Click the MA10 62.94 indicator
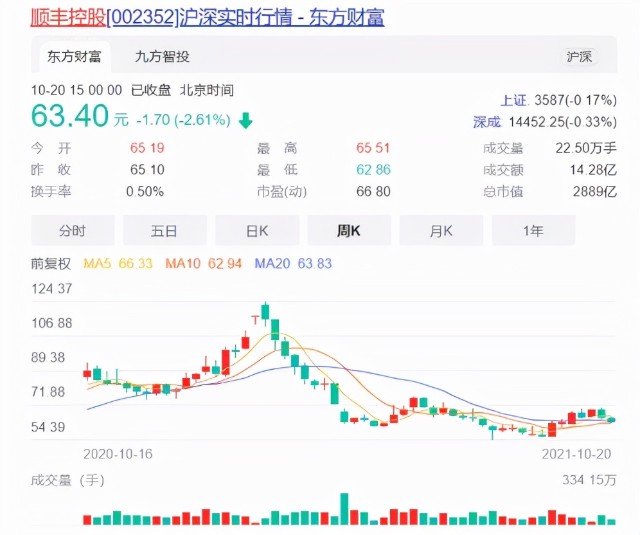The width and height of the screenshot is (640, 535). pyautogui.click(x=204, y=264)
